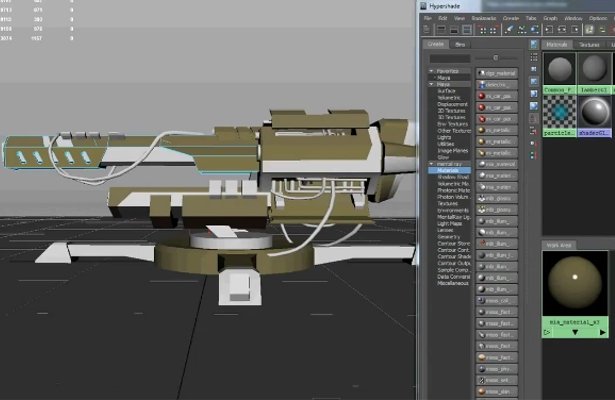
Task: Create misss_call shader node
Action: 497,301
